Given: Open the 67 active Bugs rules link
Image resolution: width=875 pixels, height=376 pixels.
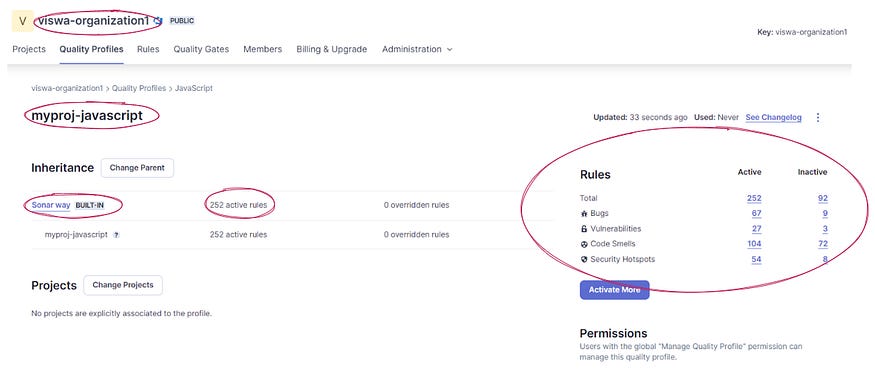Looking at the screenshot, I should point(756,214).
